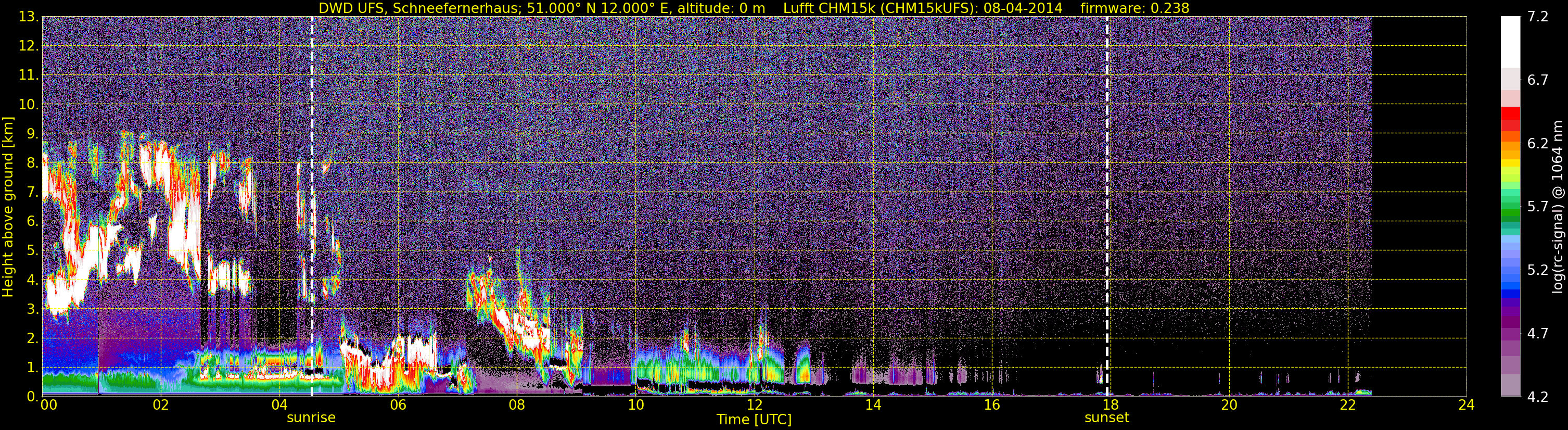1568x430 pixels.
Task: Click height axis tick label 9
Action: (32, 134)
